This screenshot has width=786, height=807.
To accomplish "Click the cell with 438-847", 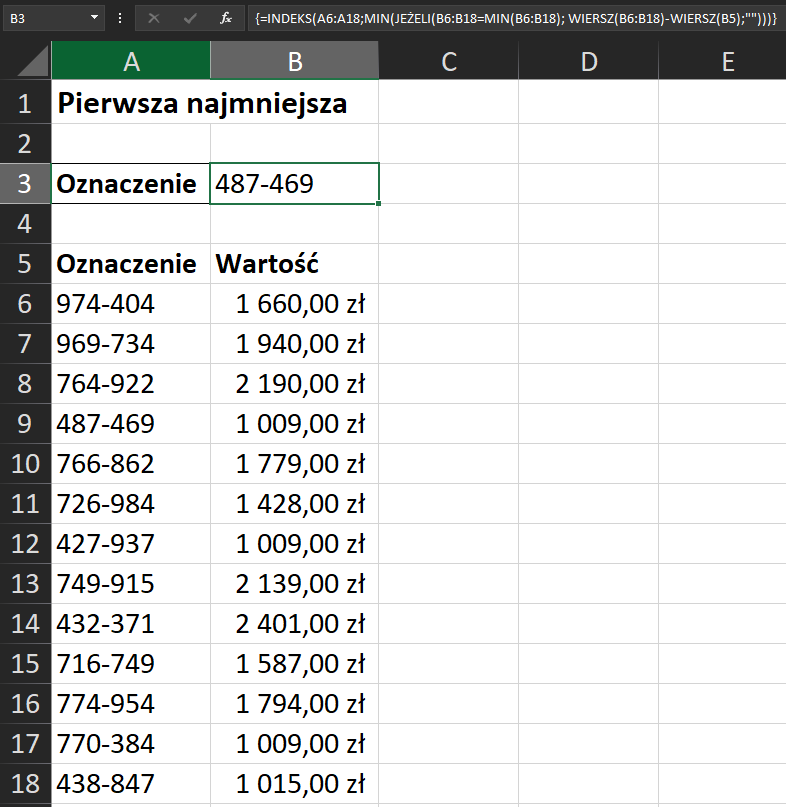I will click(131, 784).
